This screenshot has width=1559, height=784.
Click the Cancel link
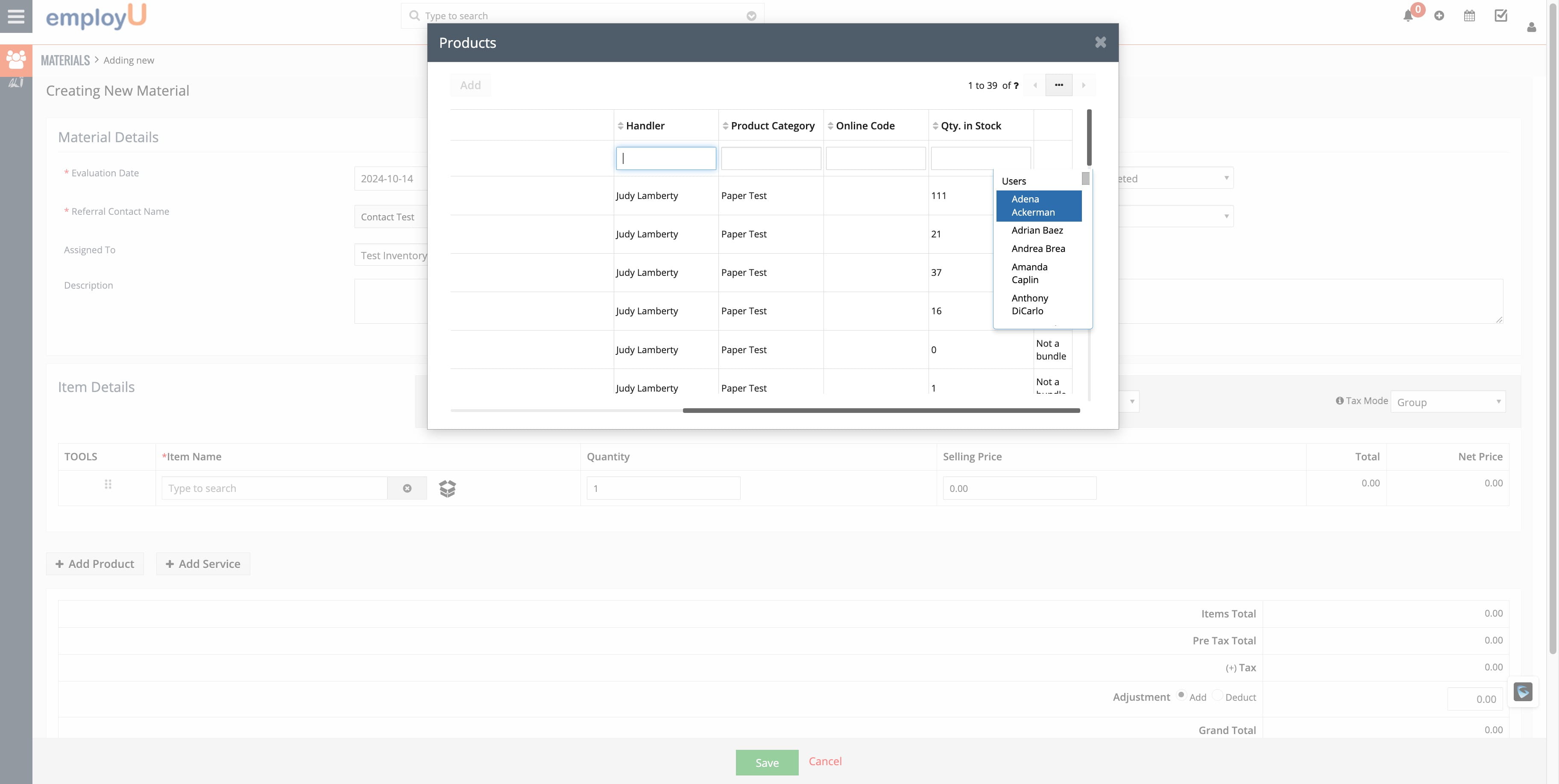click(x=825, y=761)
